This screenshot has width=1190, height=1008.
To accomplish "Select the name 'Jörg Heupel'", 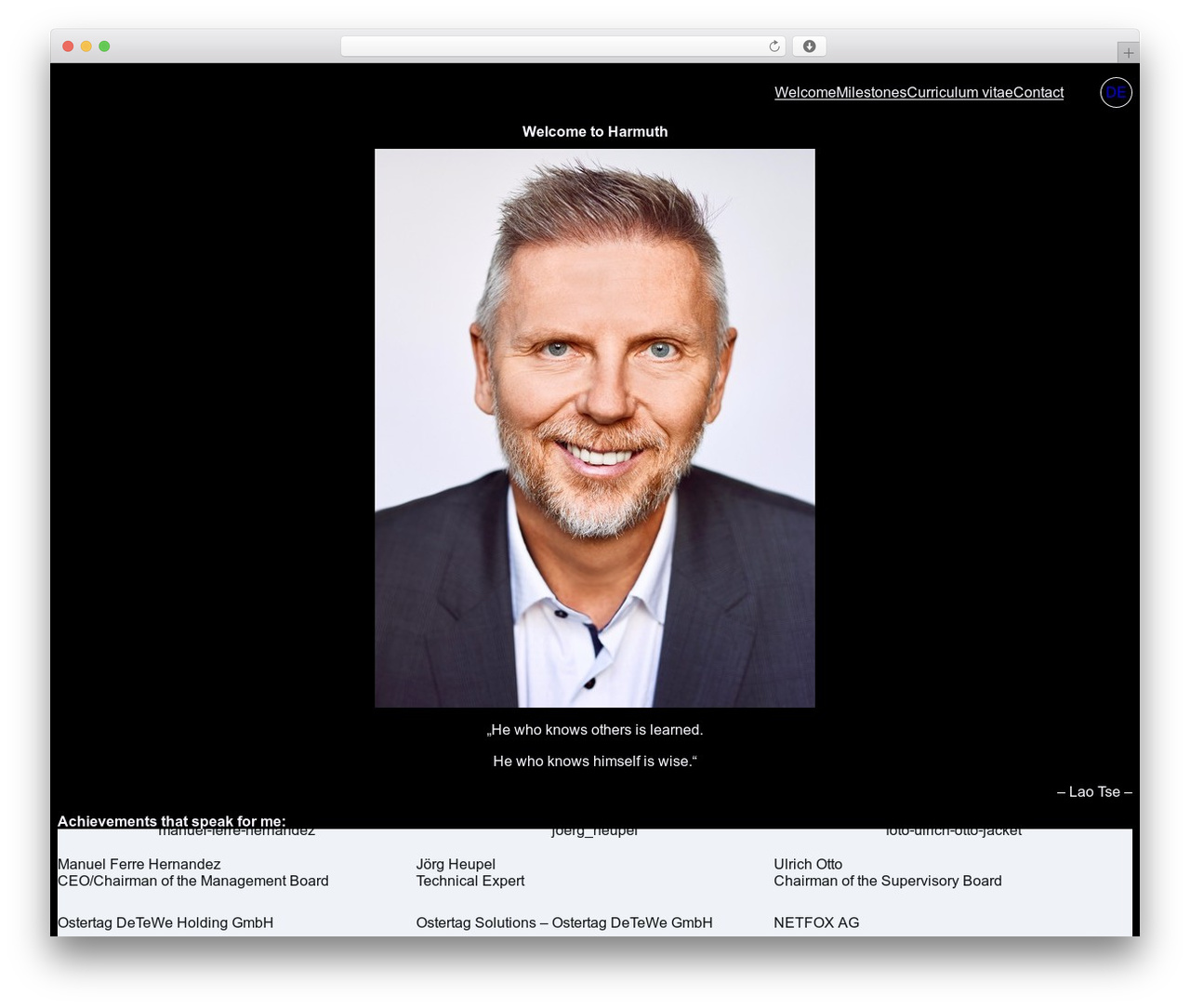I will coord(456,865).
